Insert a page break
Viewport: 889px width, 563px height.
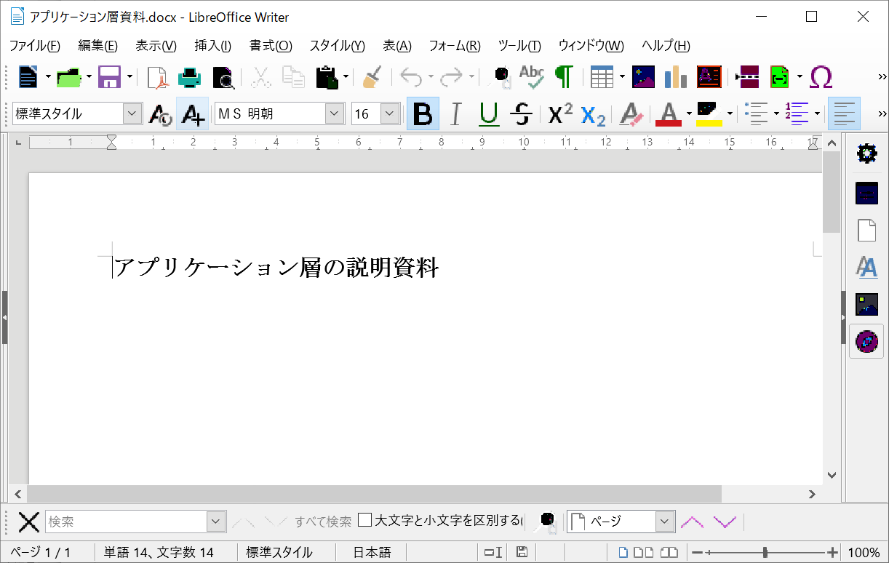coord(747,77)
